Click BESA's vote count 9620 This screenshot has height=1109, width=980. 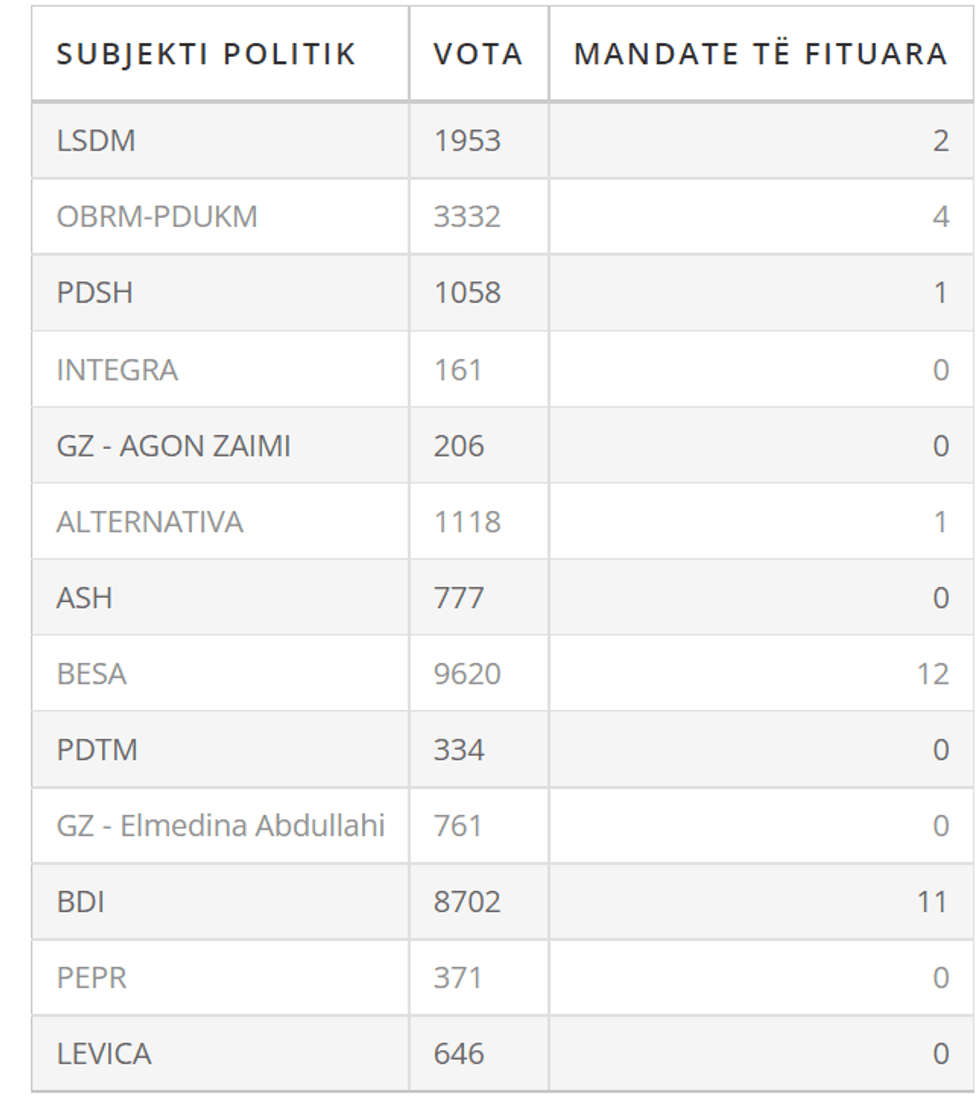click(x=467, y=674)
